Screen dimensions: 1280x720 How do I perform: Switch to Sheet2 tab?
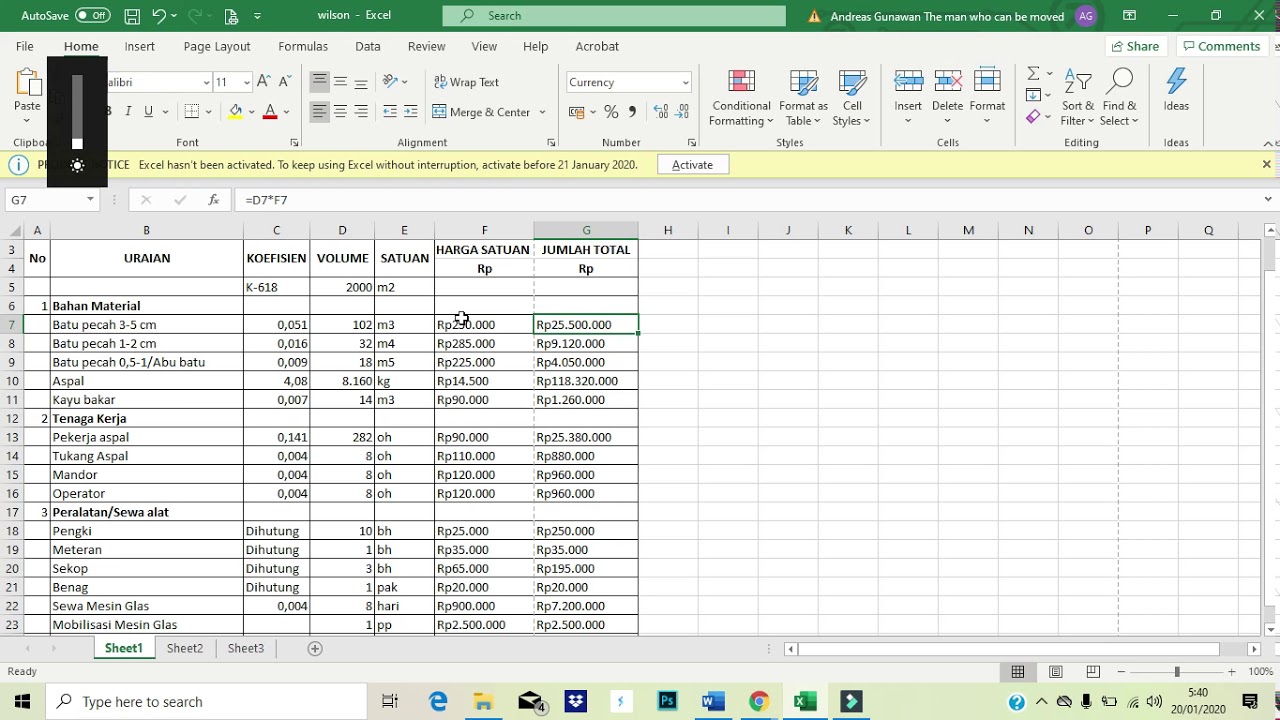click(185, 648)
